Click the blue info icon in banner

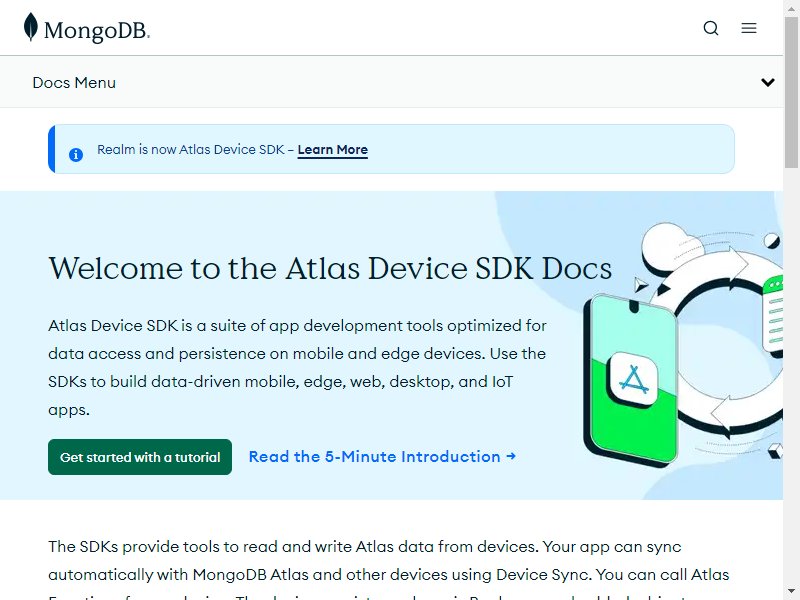click(x=76, y=155)
